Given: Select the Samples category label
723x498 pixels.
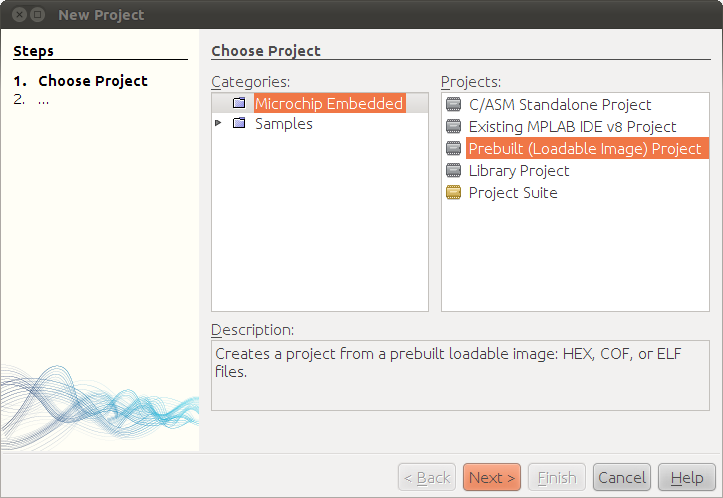Looking at the screenshot, I should tap(284, 124).
